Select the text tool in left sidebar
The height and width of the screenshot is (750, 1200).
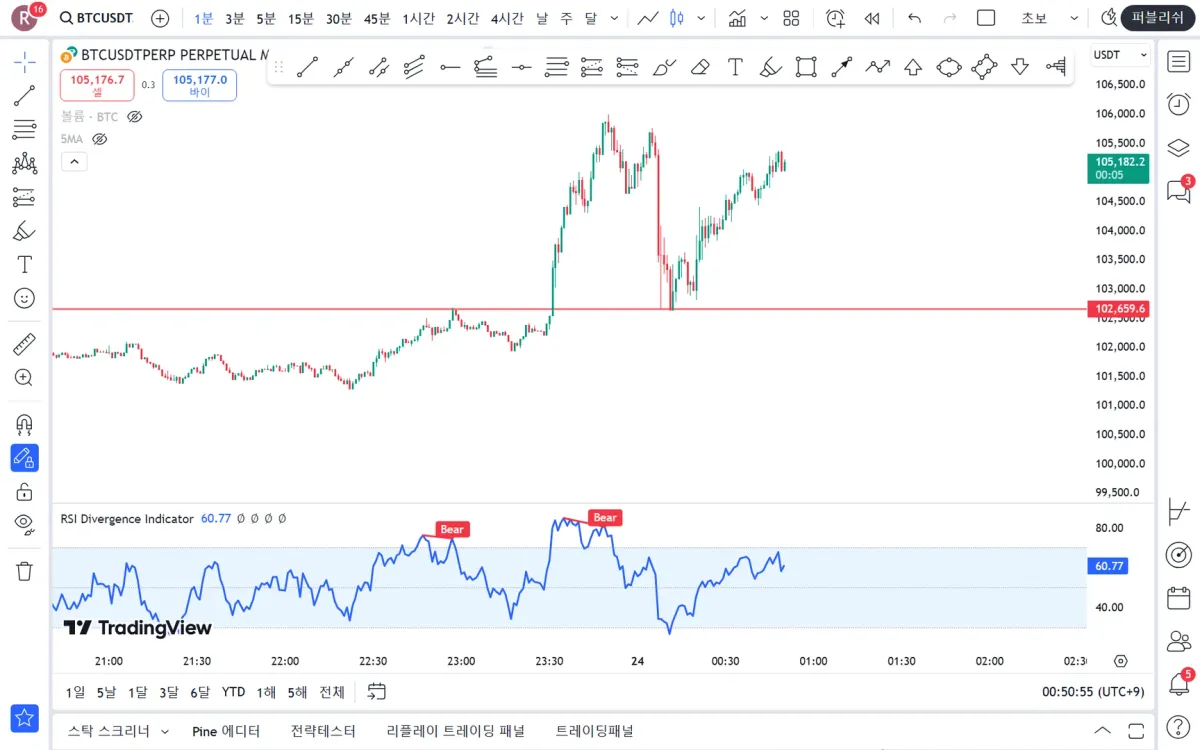(25, 264)
